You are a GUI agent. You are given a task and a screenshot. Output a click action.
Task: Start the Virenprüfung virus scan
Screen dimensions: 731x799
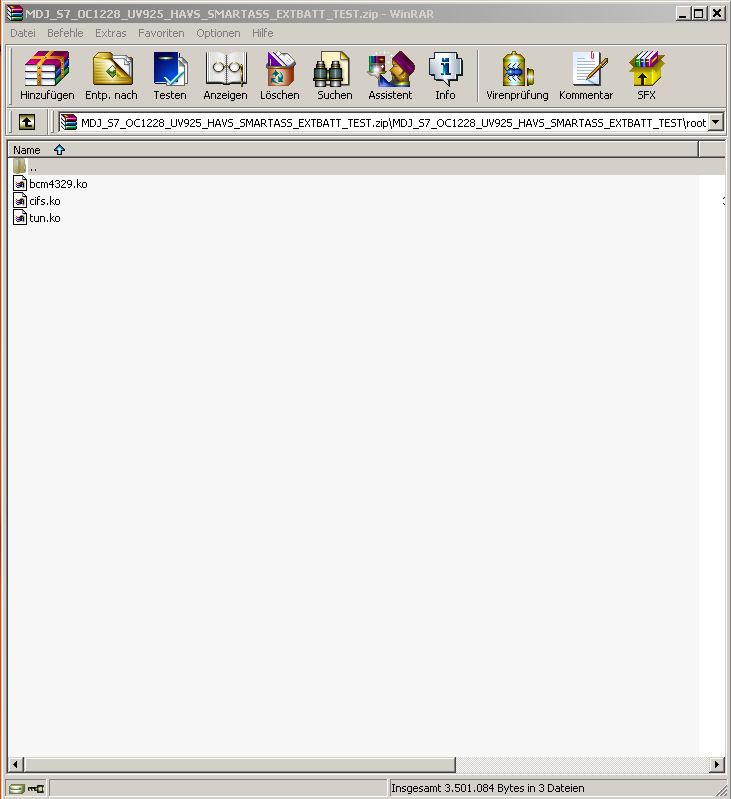[x=518, y=69]
